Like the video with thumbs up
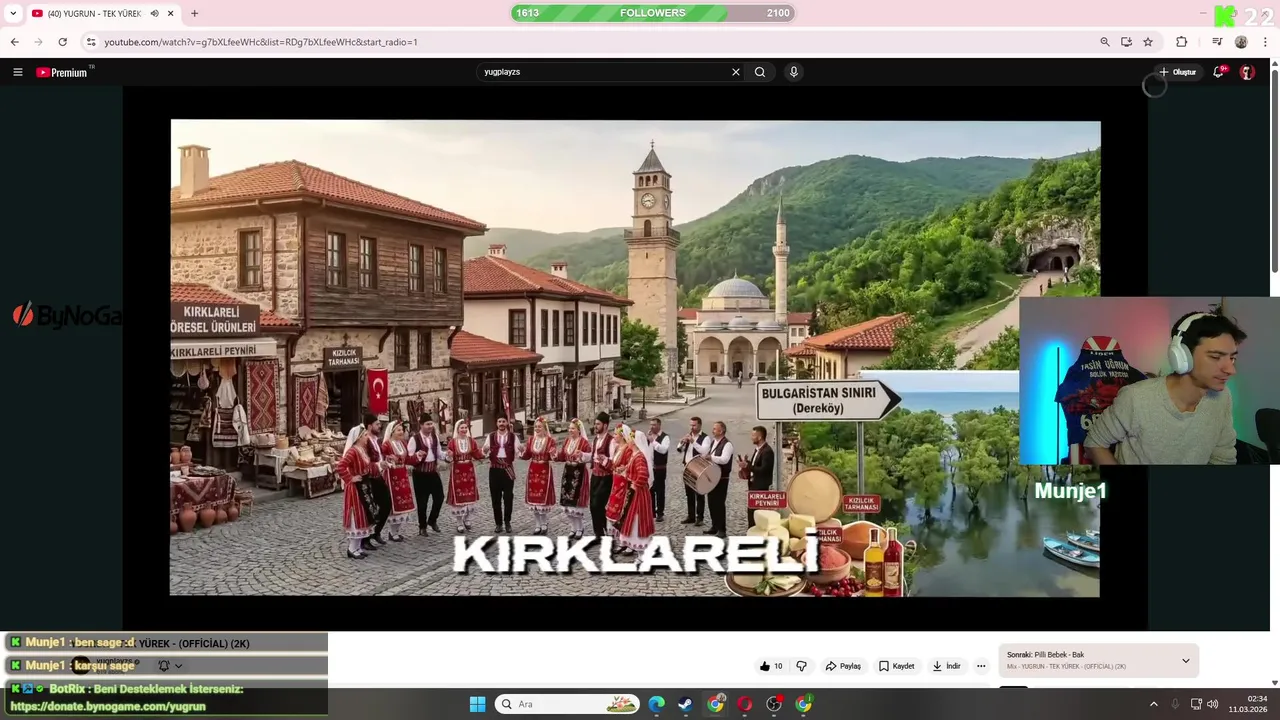1280x720 pixels. click(771, 666)
